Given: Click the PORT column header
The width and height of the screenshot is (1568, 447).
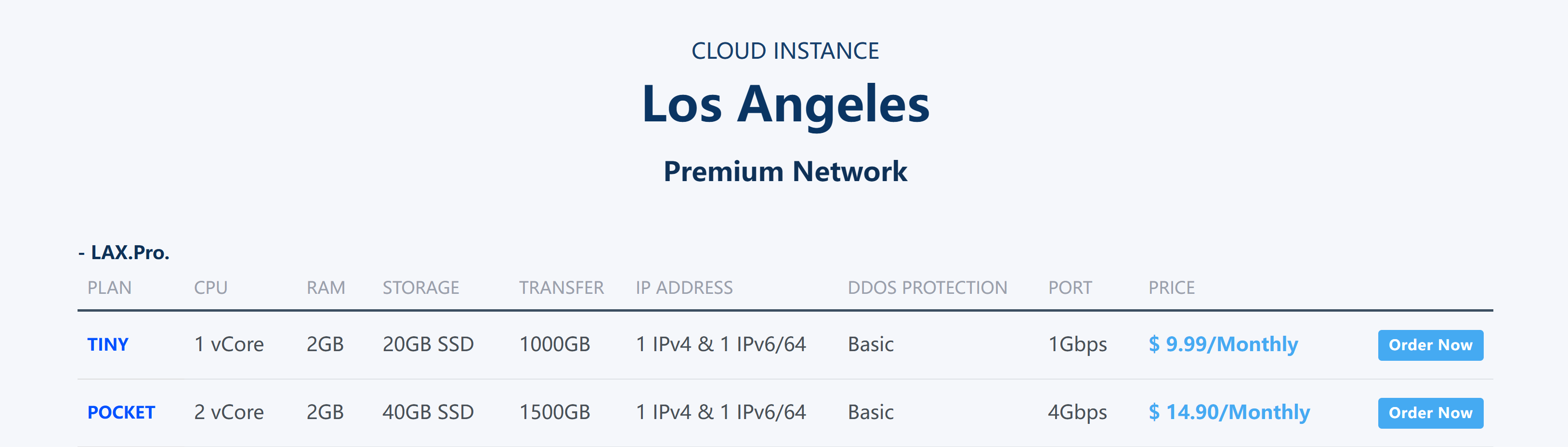Looking at the screenshot, I should click(x=1070, y=288).
